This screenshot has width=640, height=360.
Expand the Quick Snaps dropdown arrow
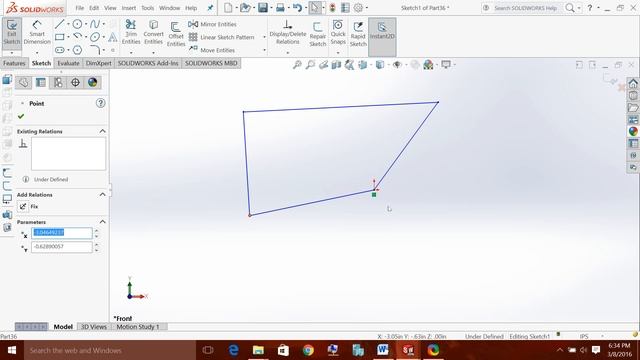point(338,53)
